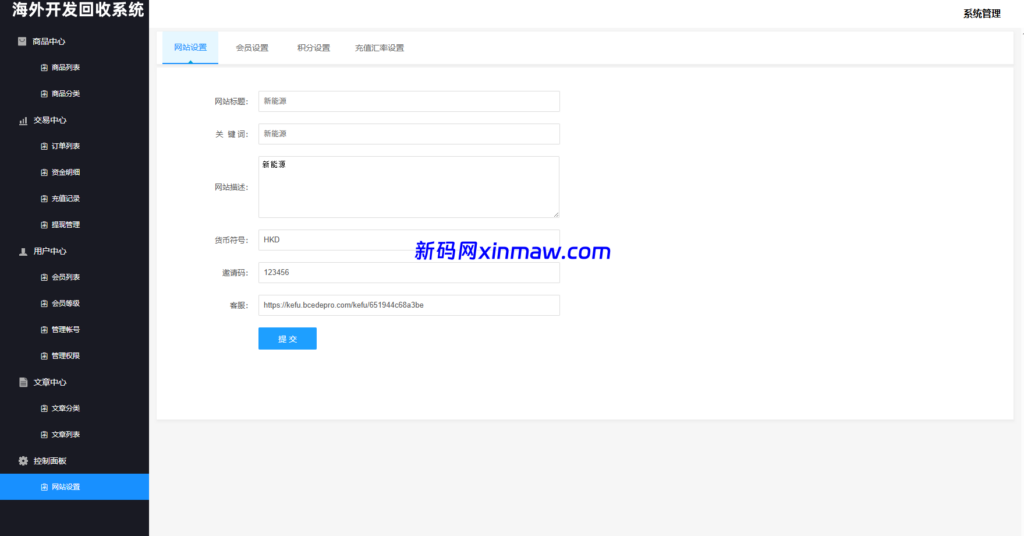1024x536 pixels.
Task: Click the icon beside 会员列表
Action: tap(44, 277)
